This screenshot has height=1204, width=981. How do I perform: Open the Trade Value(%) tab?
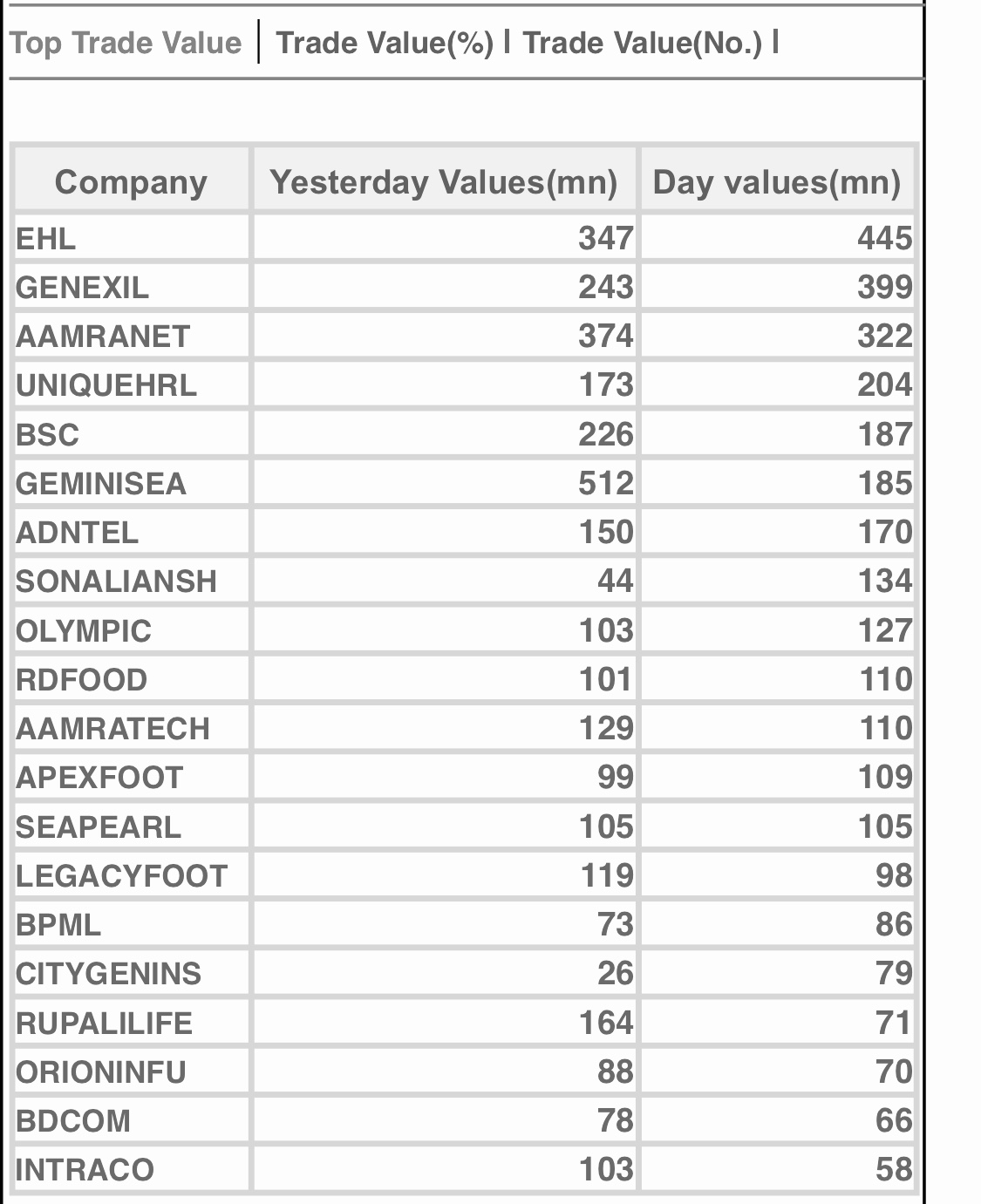tap(385, 42)
